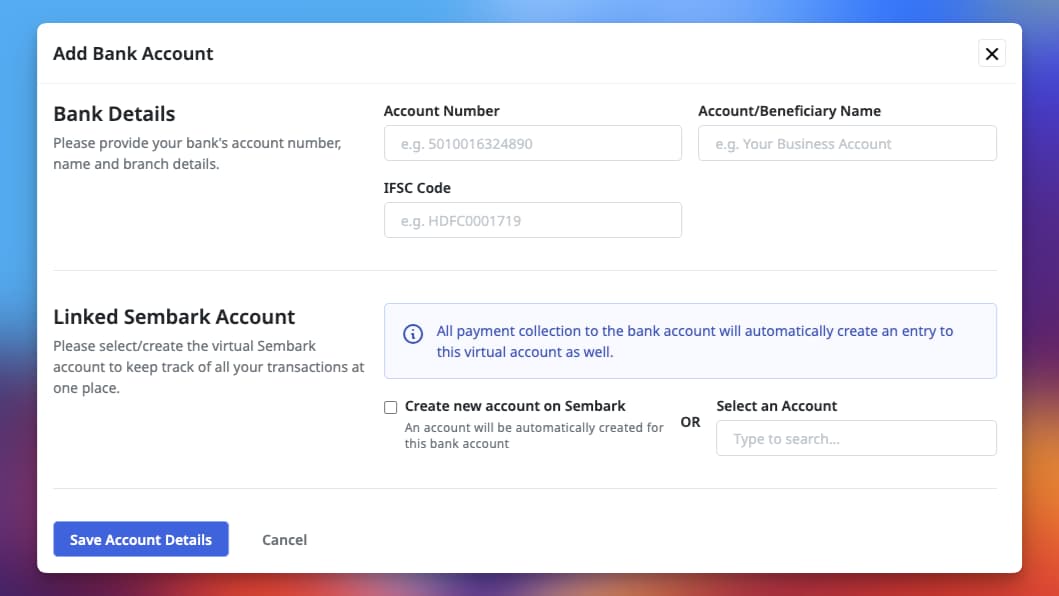The image size is (1059, 596).
Task: Click the Account/Beneficiary Name input
Action: [x=846, y=143]
